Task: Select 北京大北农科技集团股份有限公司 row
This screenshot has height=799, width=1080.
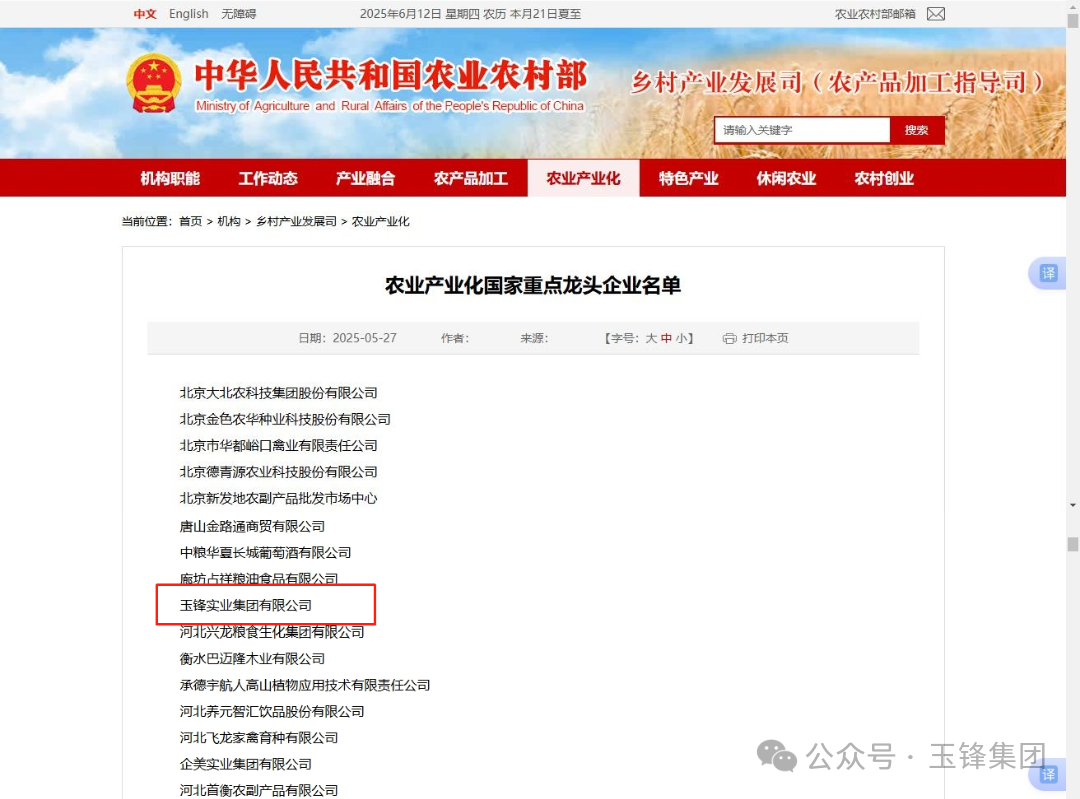Action: pyautogui.click(x=278, y=393)
